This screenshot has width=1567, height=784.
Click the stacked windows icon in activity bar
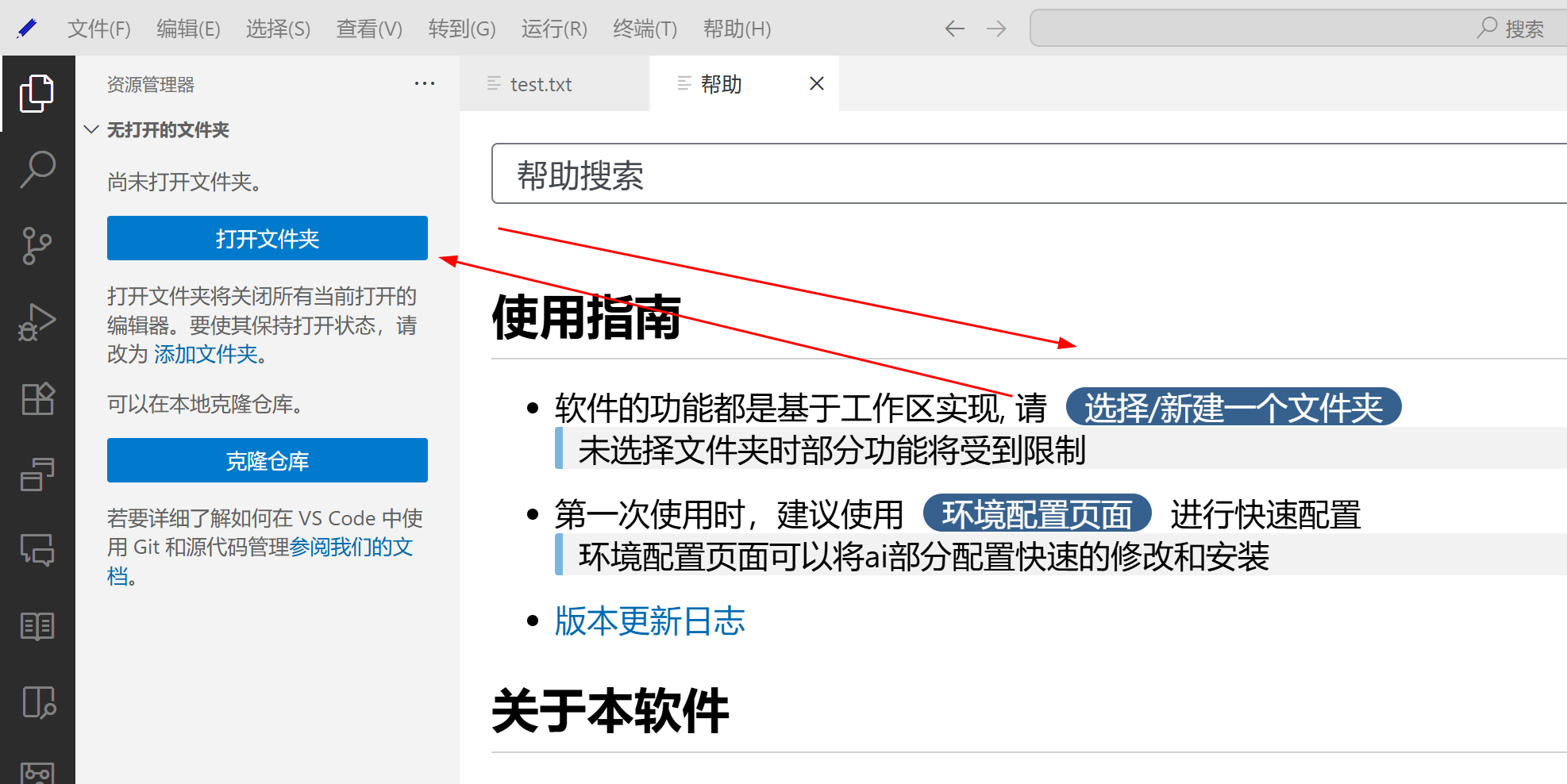[x=37, y=475]
